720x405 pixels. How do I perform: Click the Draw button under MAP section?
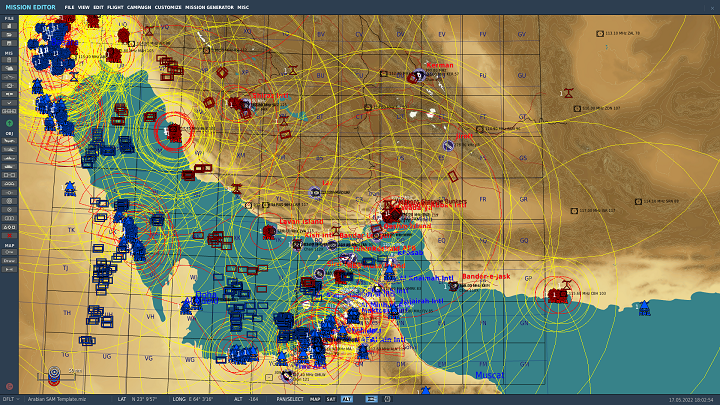tap(9, 260)
